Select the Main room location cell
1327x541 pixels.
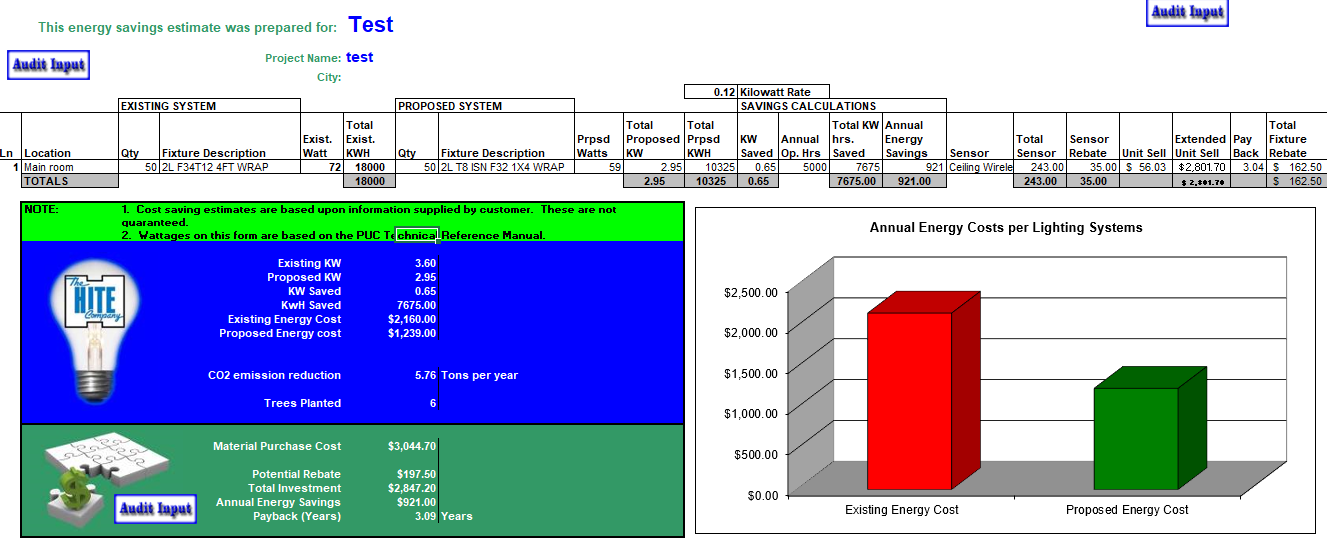pyautogui.click(x=69, y=167)
